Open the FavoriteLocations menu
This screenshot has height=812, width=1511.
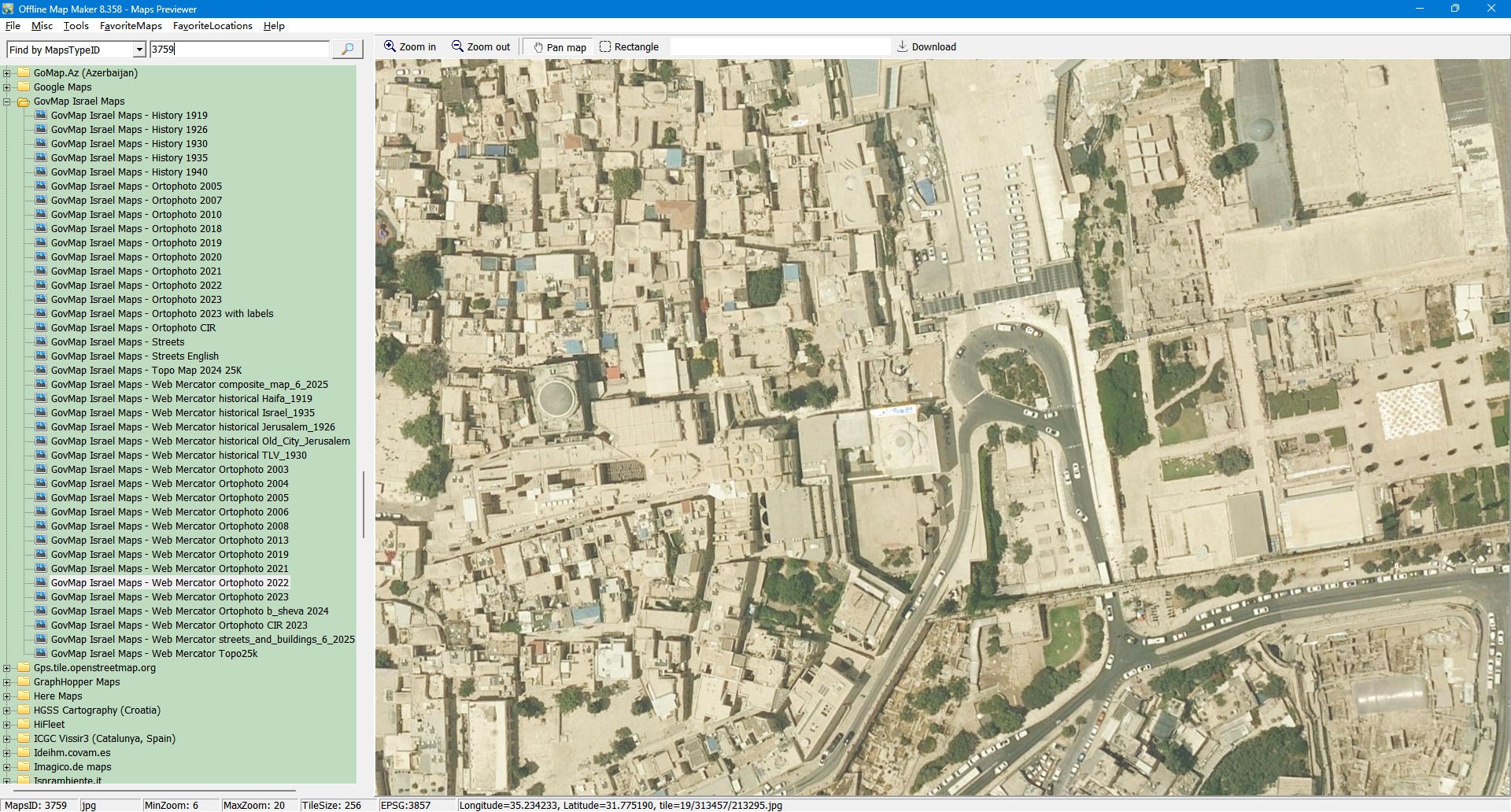pyautogui.click(x=212, y=26)
